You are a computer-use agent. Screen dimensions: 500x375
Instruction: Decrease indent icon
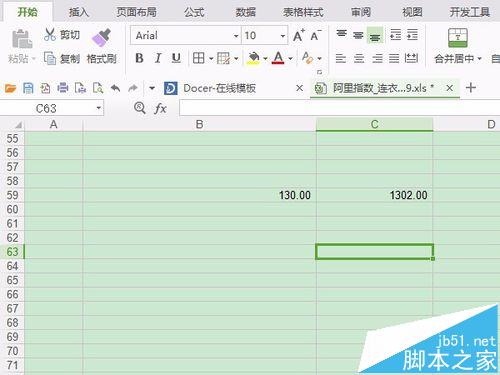396,34
